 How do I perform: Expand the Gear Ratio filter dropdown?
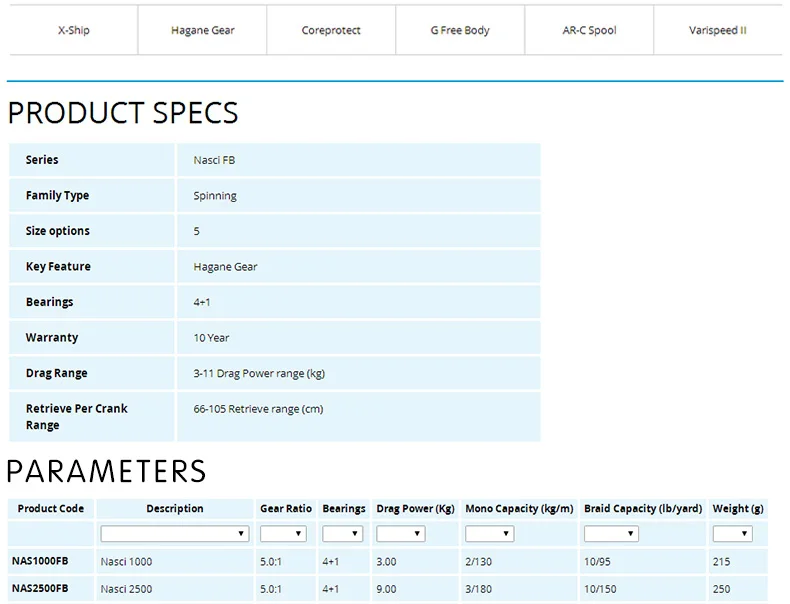[x=283, y=533]
